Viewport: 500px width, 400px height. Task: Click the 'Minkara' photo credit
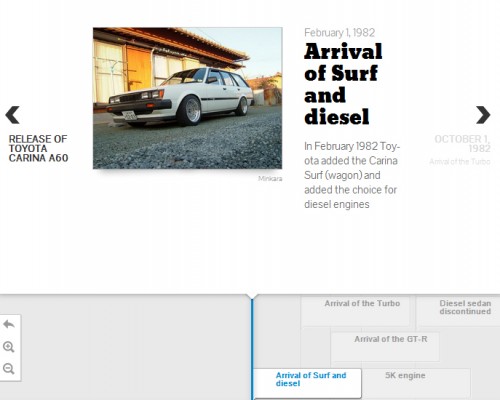click(270, 179)
